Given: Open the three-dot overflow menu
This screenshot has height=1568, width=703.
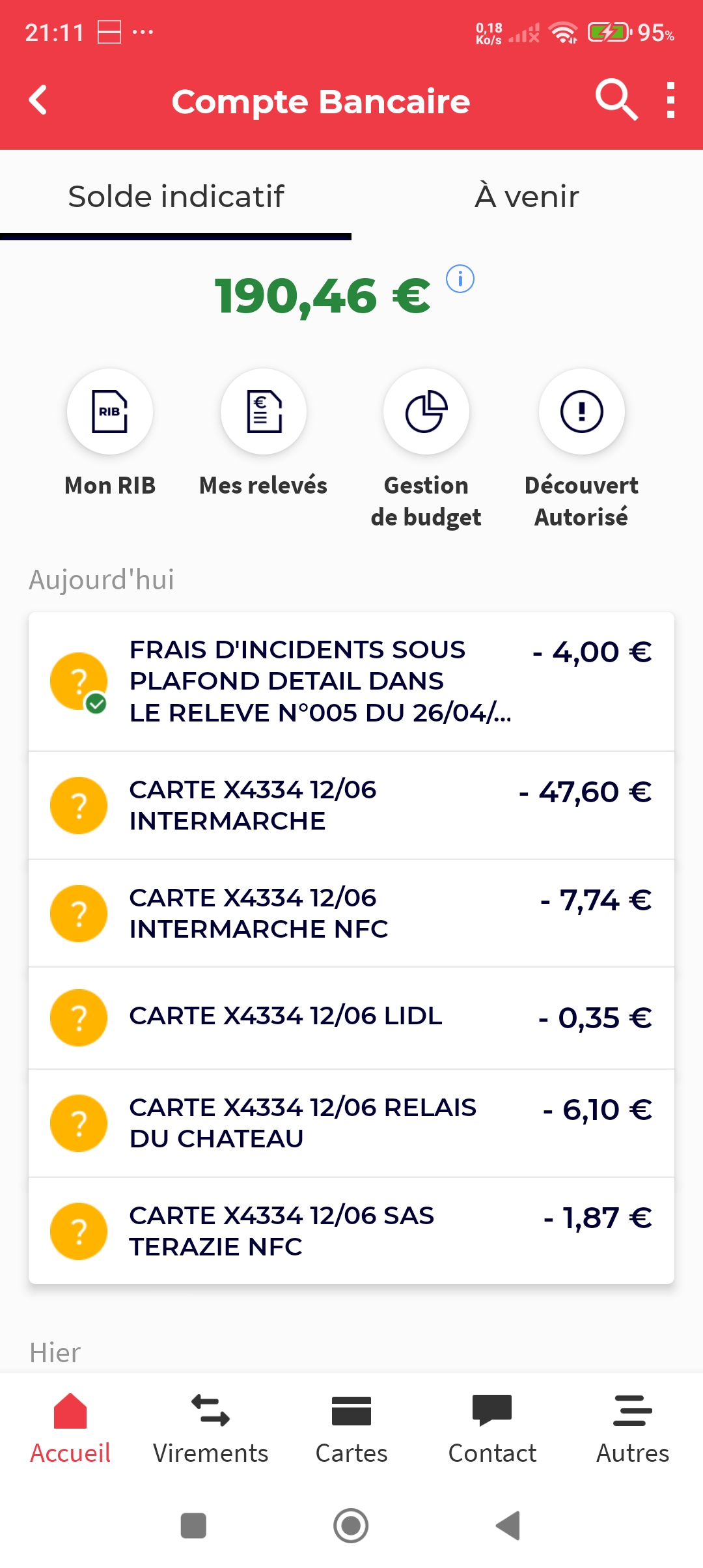Looking at the screenshot, I should (x=670, y=100).
